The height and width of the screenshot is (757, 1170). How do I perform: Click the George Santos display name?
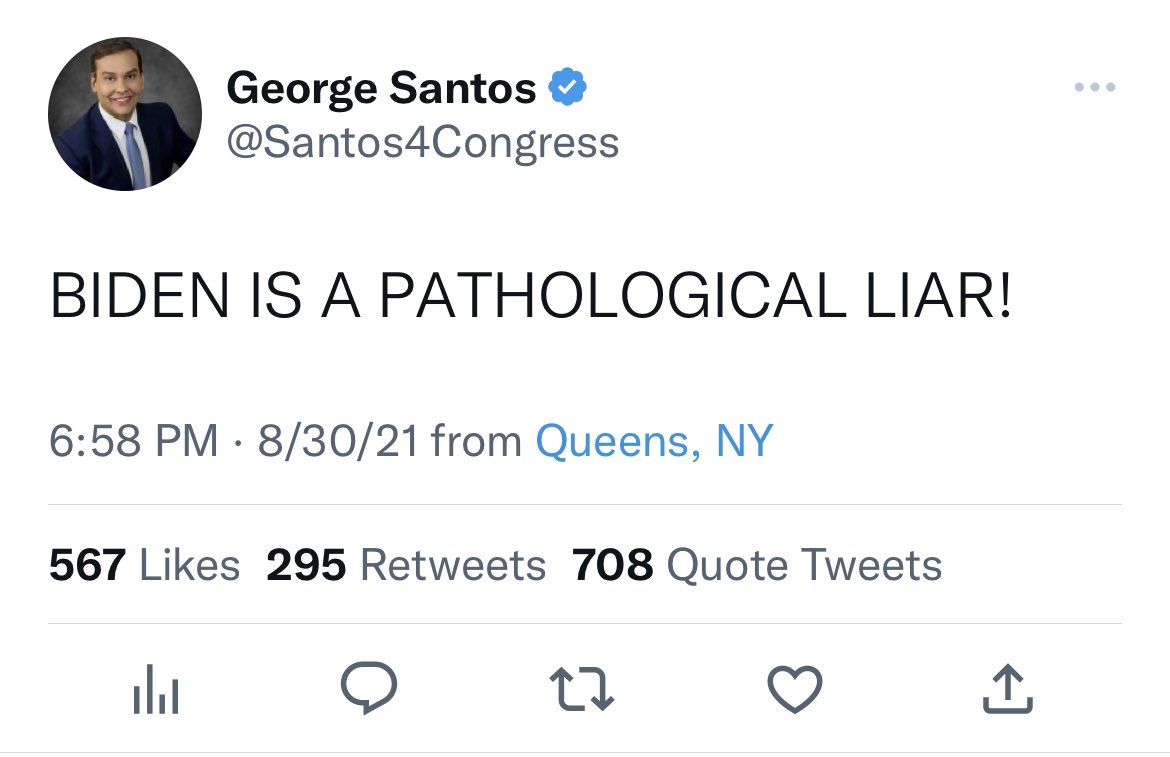pyautogui.click(x=381, y=89)
